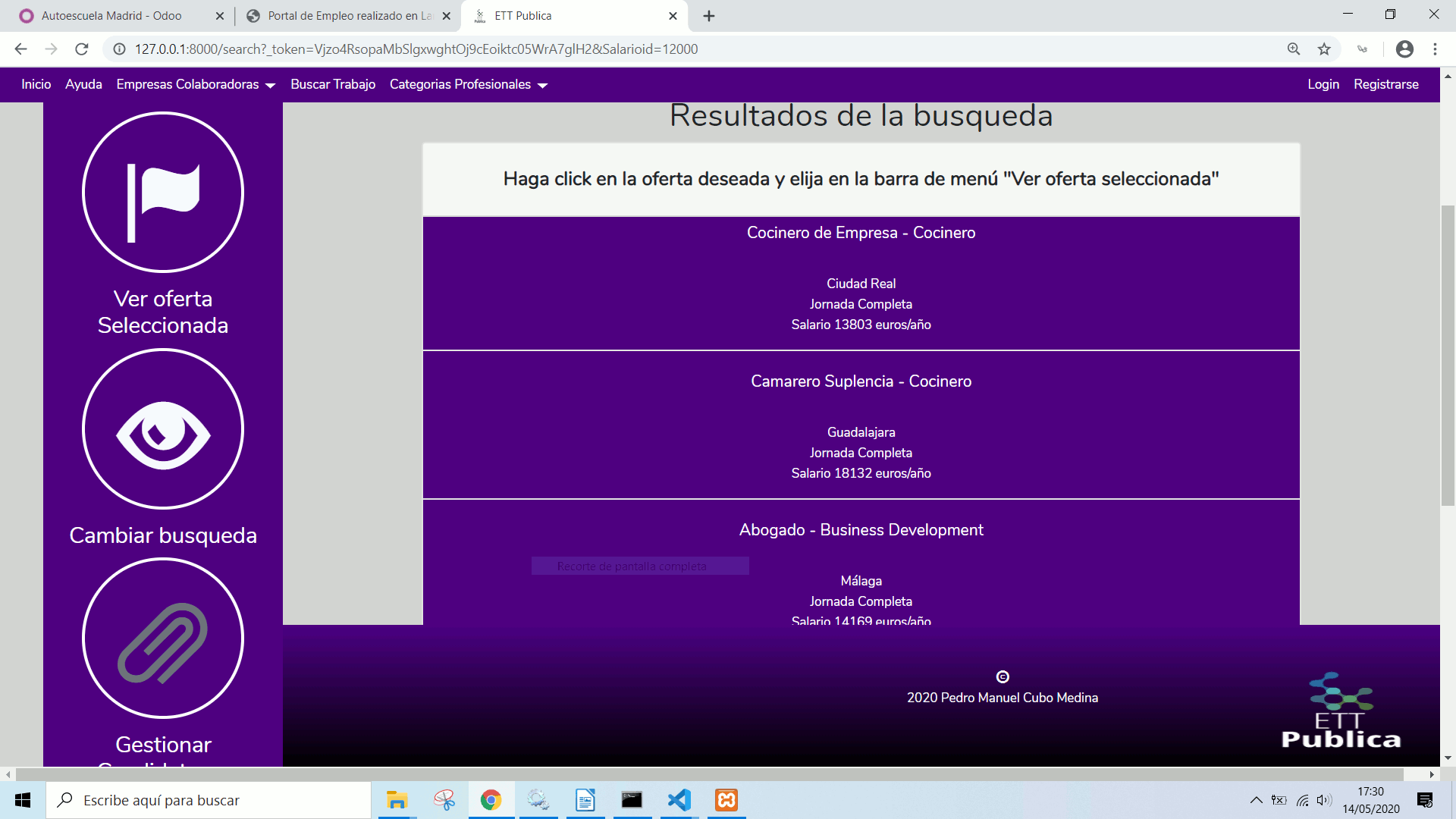Click the ETT Publica logo in footer
1456x819 pixels.
(x=1341, y=711)
